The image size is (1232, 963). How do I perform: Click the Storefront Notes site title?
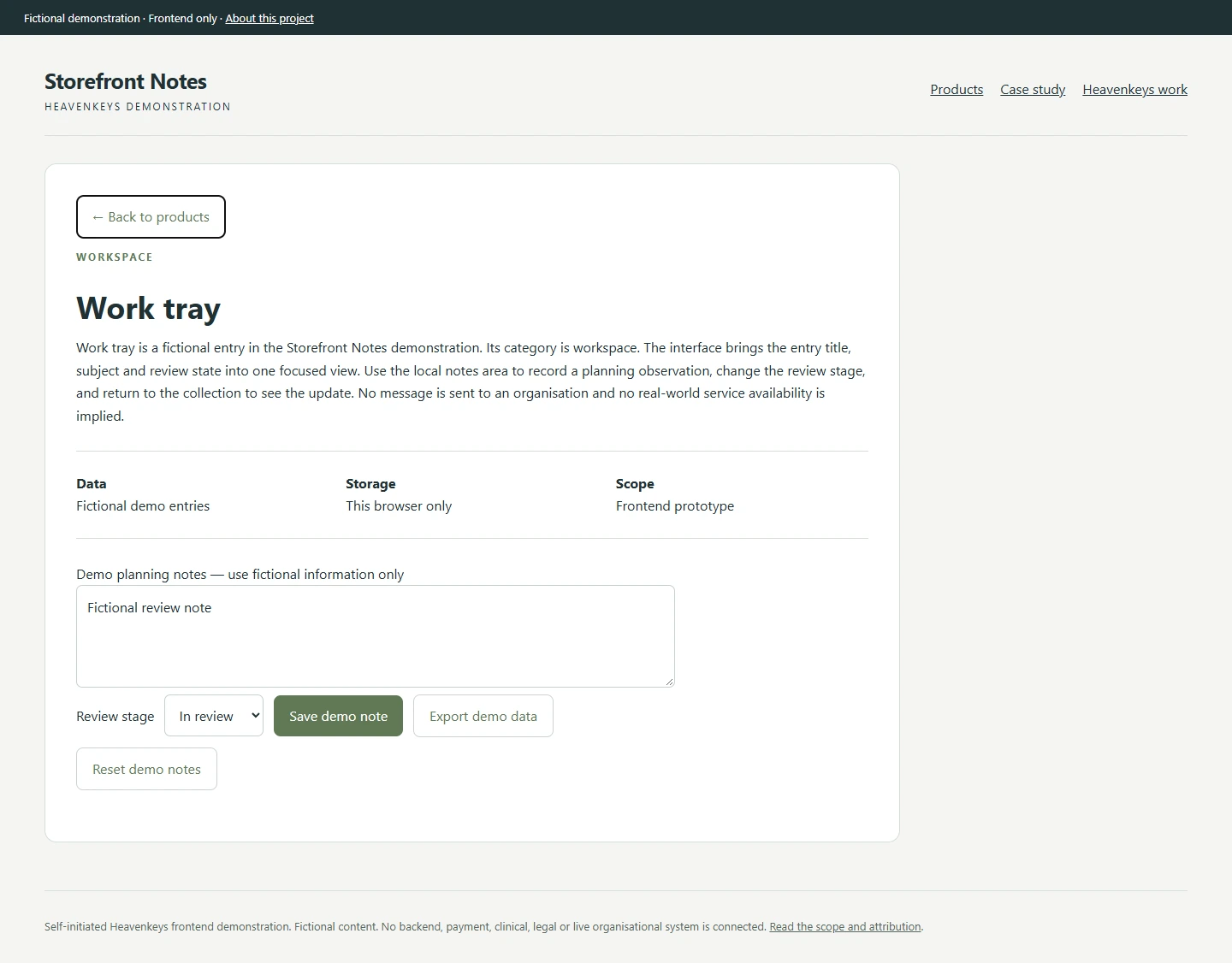126,81
